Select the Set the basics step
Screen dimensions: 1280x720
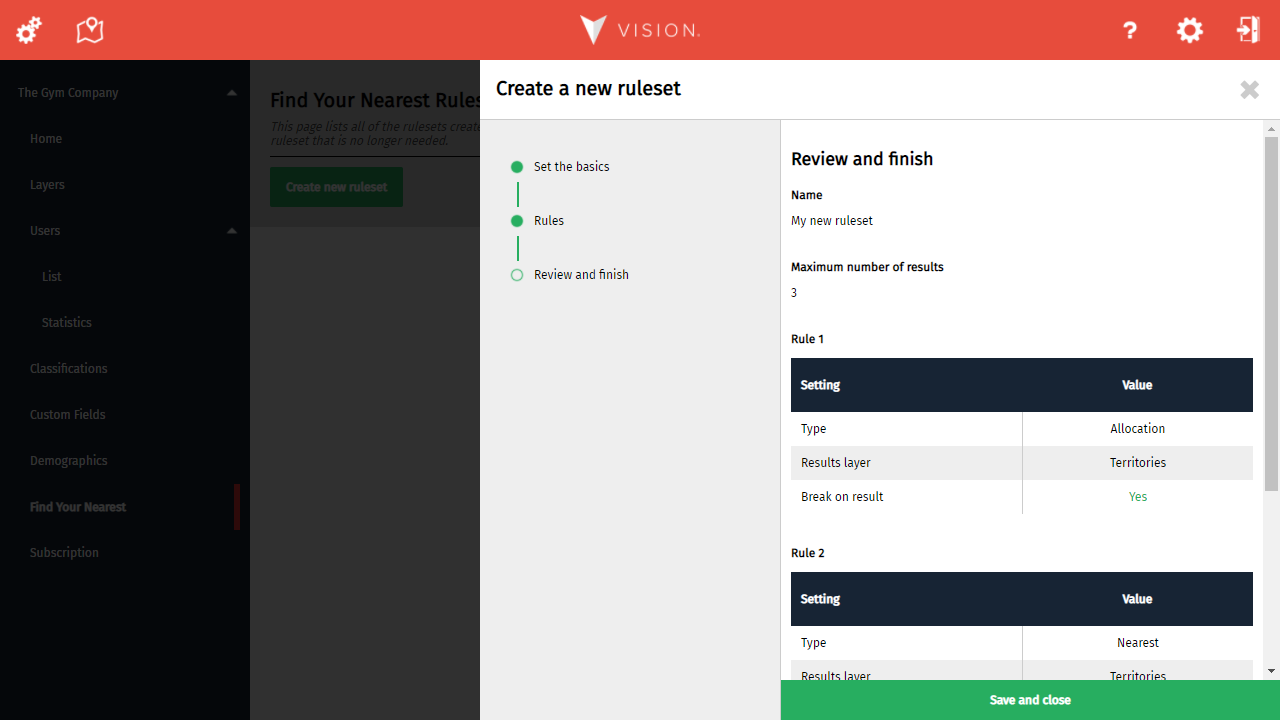(x=571, y=167)
